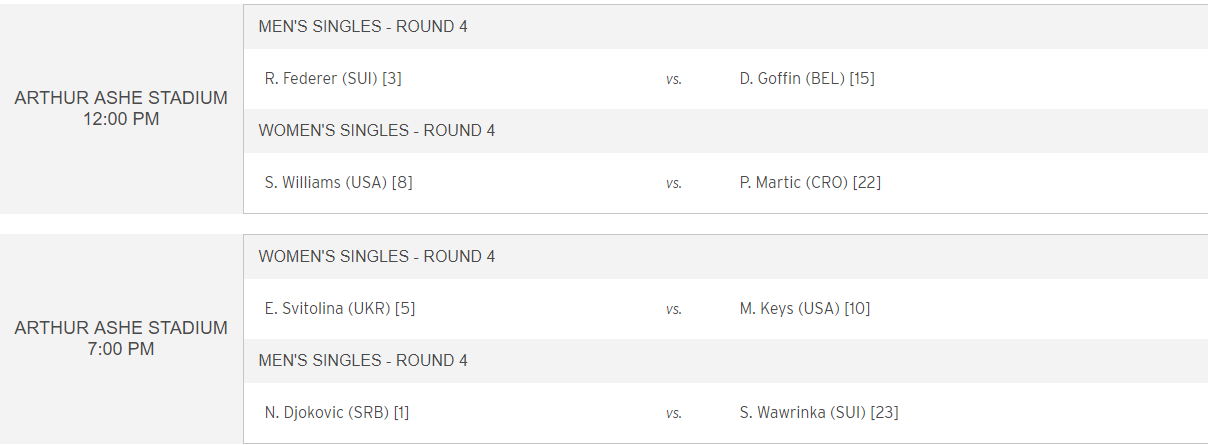The height and width of the screenshot is (445, 1208).
Task: Click the vs. label in Svitolina-Keys match
Action: (674, 309)
